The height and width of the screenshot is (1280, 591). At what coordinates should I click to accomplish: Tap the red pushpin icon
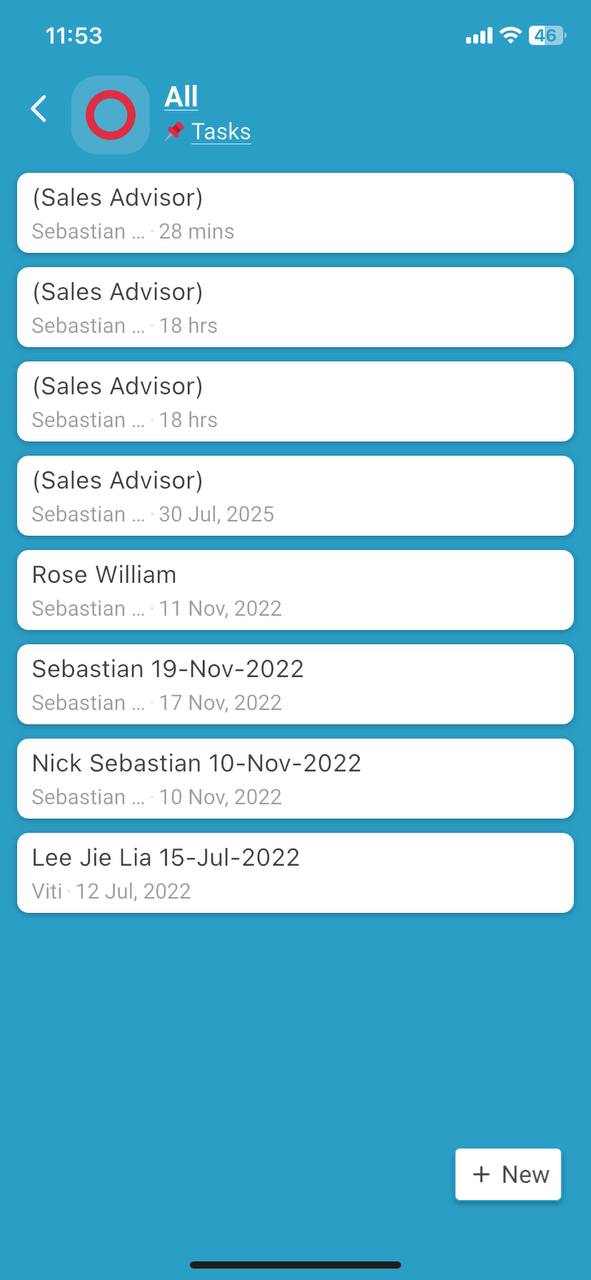tap(175, 131)
